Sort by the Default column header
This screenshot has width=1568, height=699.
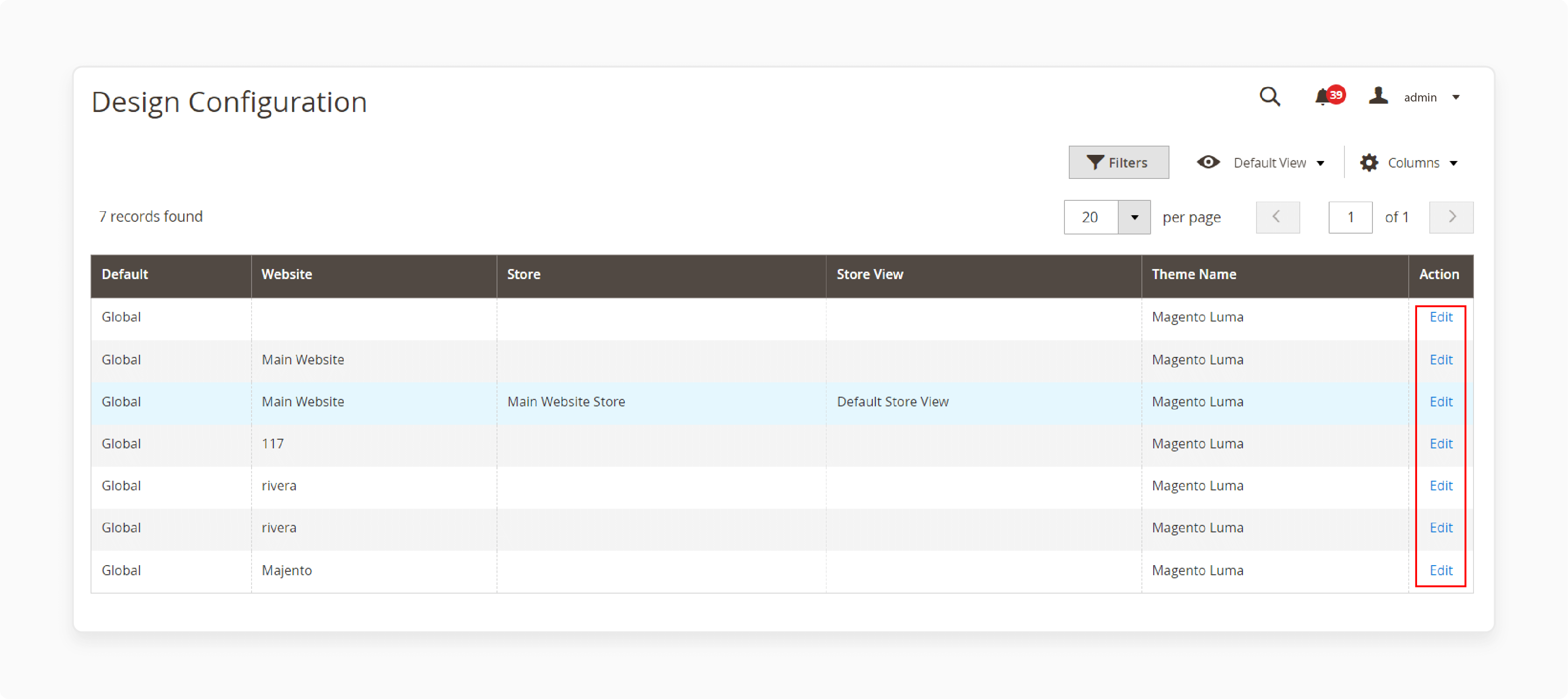(171, 275)
